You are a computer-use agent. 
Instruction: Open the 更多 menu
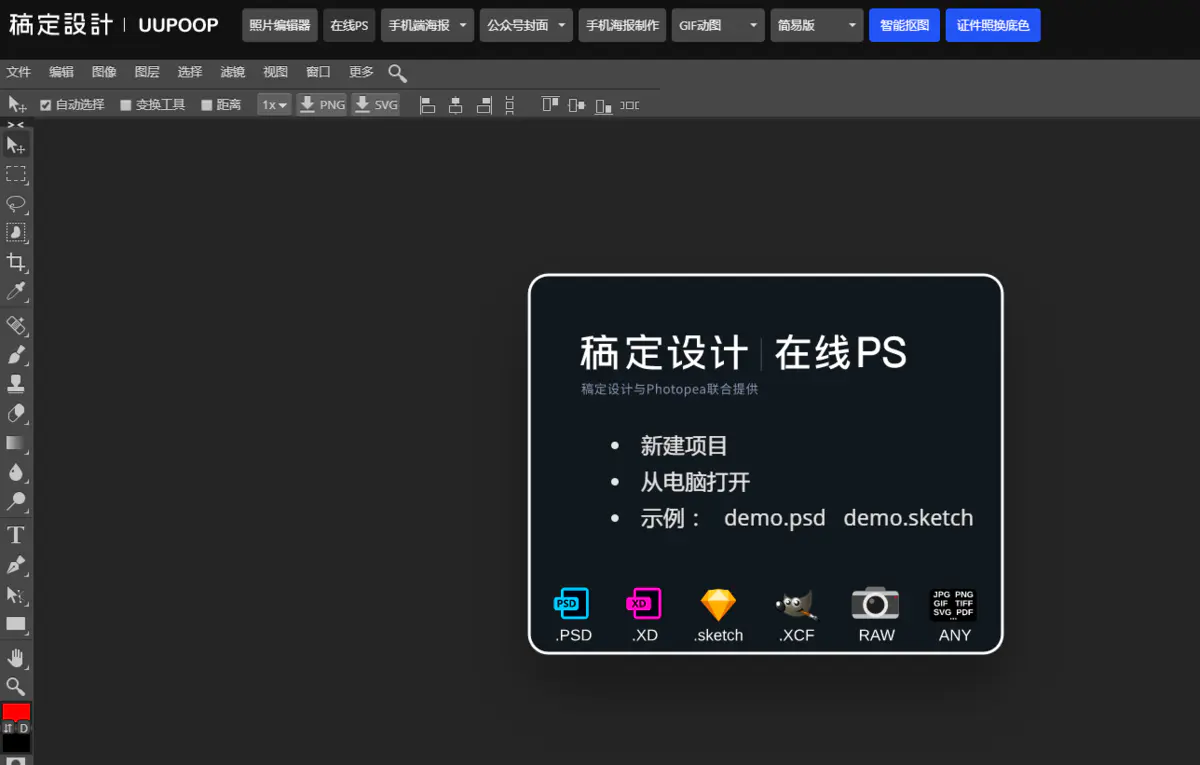362,72
